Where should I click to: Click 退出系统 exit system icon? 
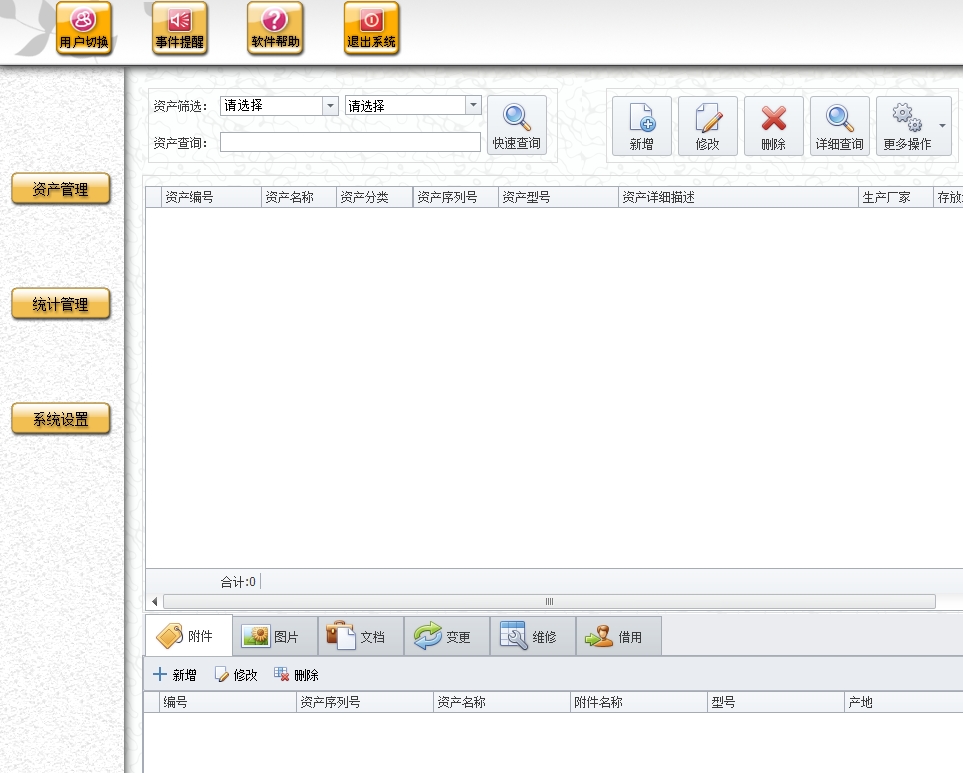(371, 28)
